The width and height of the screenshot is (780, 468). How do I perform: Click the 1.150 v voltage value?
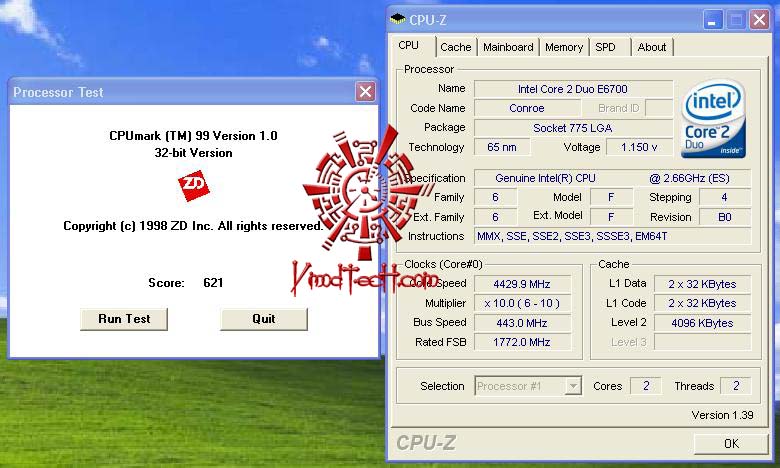639,147
